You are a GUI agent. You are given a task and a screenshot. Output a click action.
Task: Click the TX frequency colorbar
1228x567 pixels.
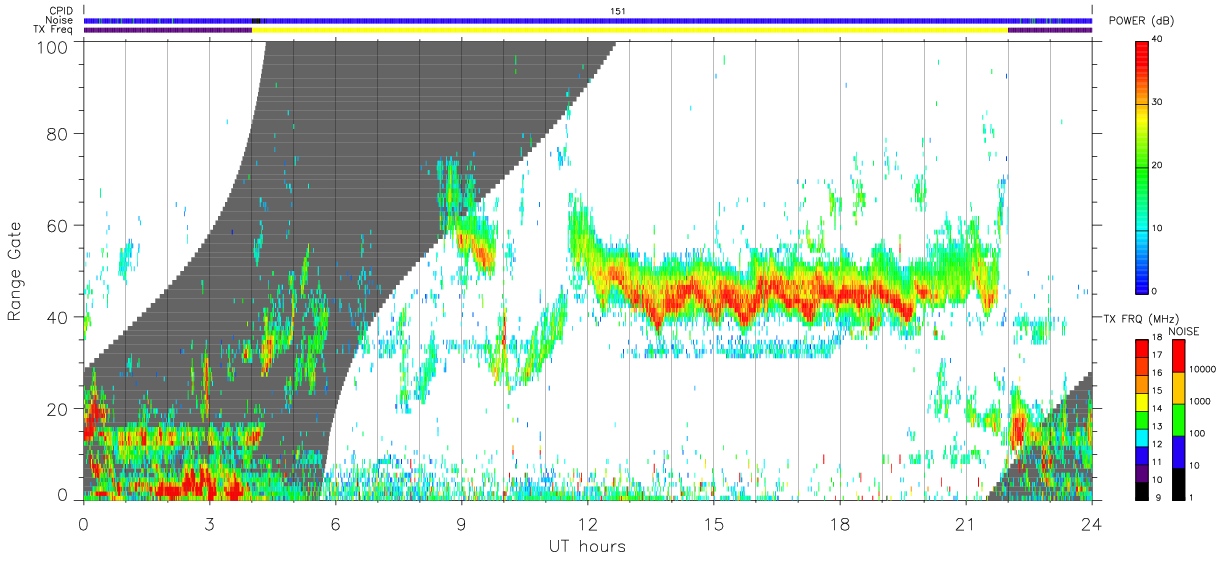tap(1143, 420)
